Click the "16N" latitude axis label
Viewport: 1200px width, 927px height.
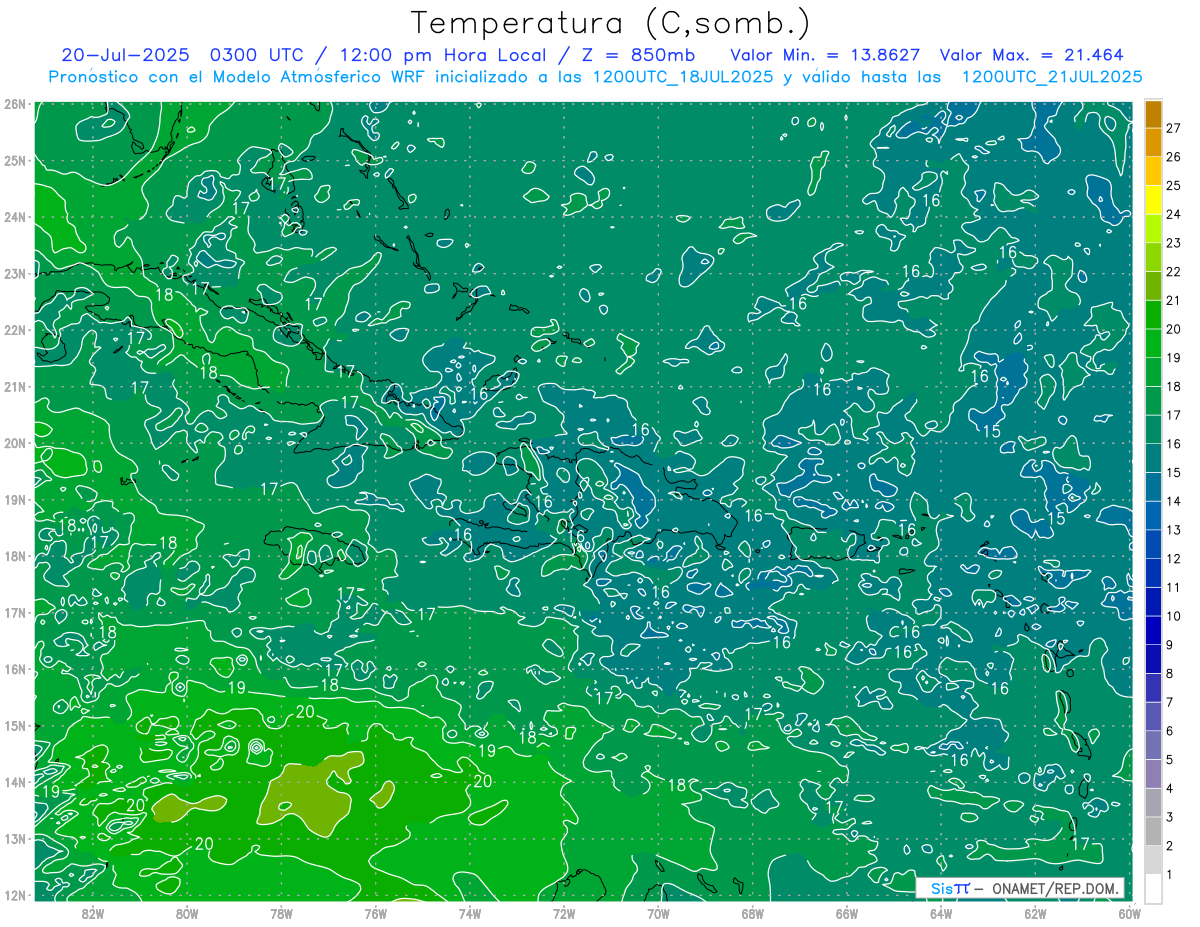(x=14, y=669)
